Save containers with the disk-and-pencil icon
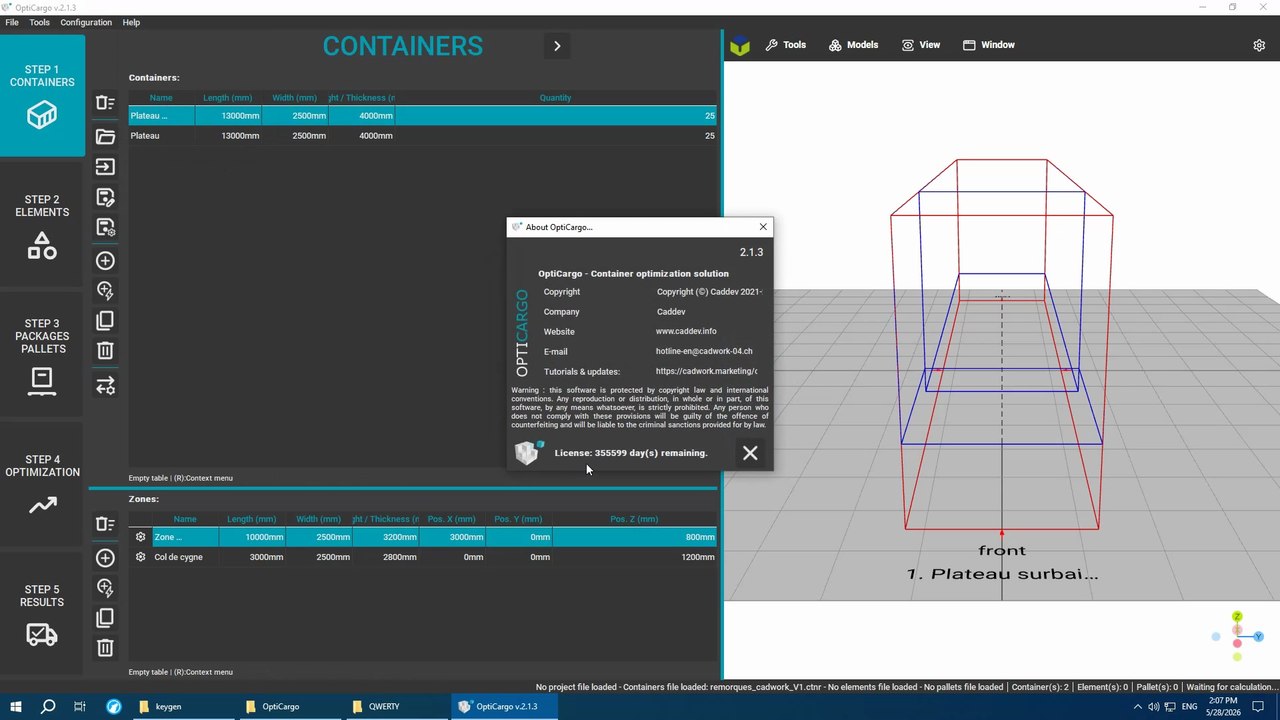1280x720 pixels. pos(105,198)
